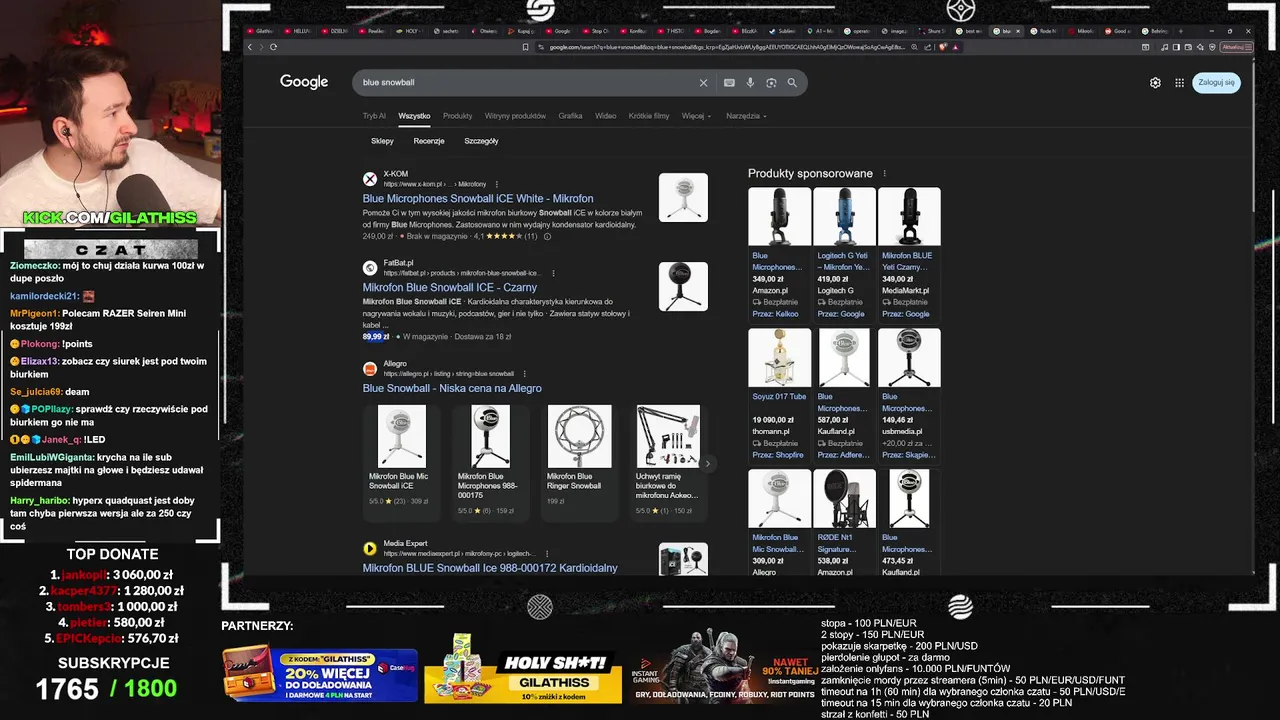Click the Przez: Kelkoo sponsored link
Screen dimensions: 1280x720
coord(776,314)
